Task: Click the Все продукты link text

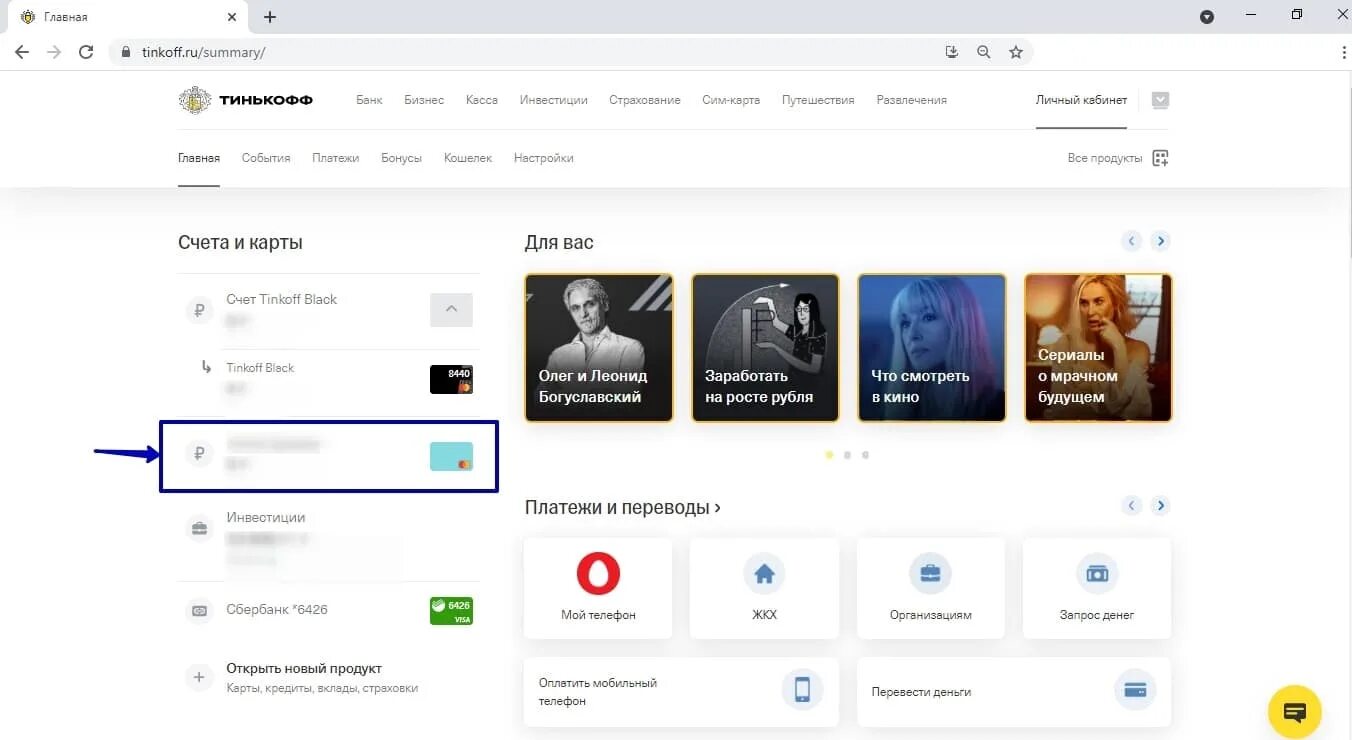Action: coord(1105,158)
